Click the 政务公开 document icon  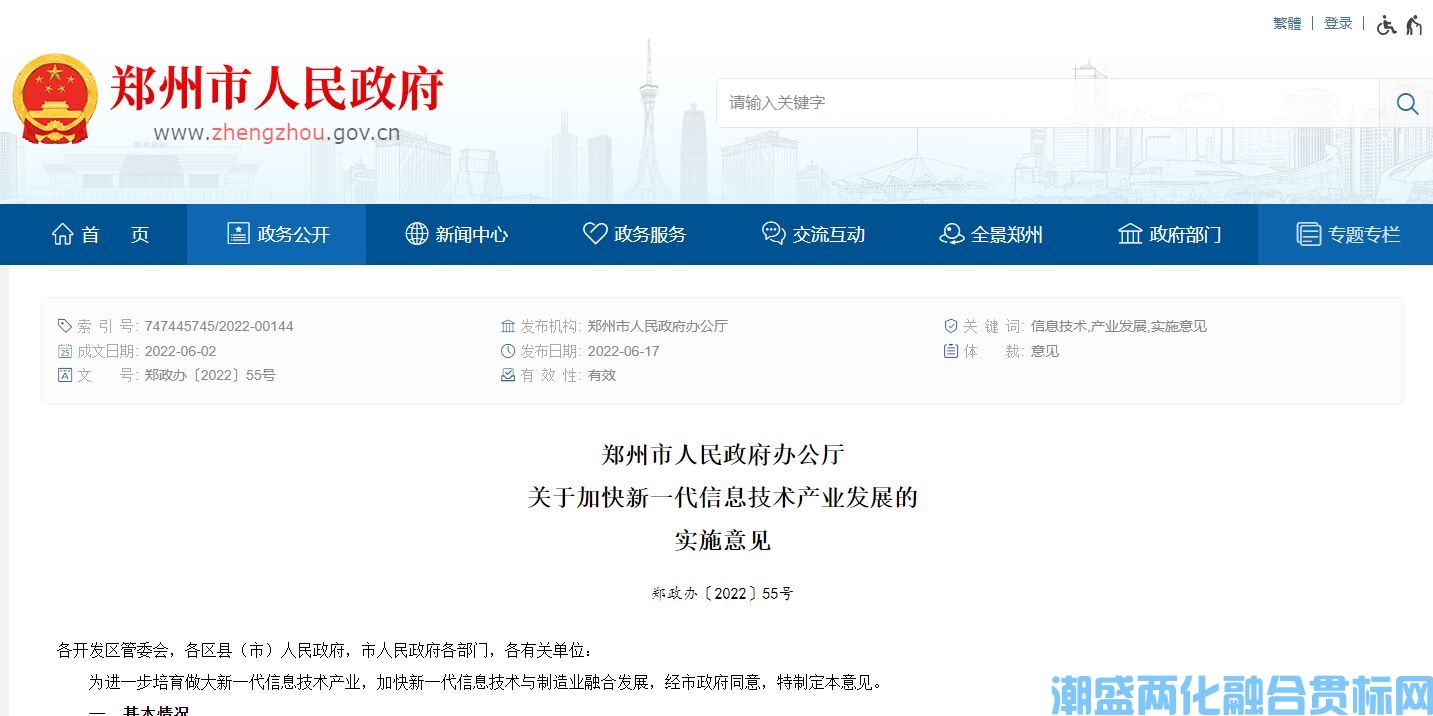tap(238, 234)
